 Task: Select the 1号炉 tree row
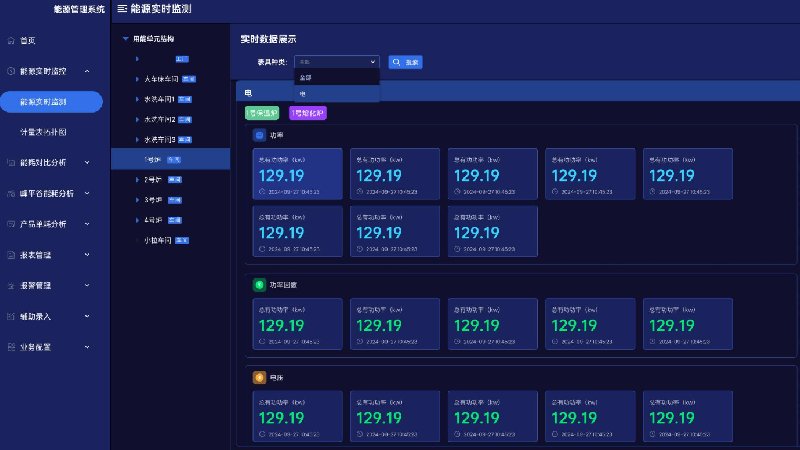(x=170, y=159)
